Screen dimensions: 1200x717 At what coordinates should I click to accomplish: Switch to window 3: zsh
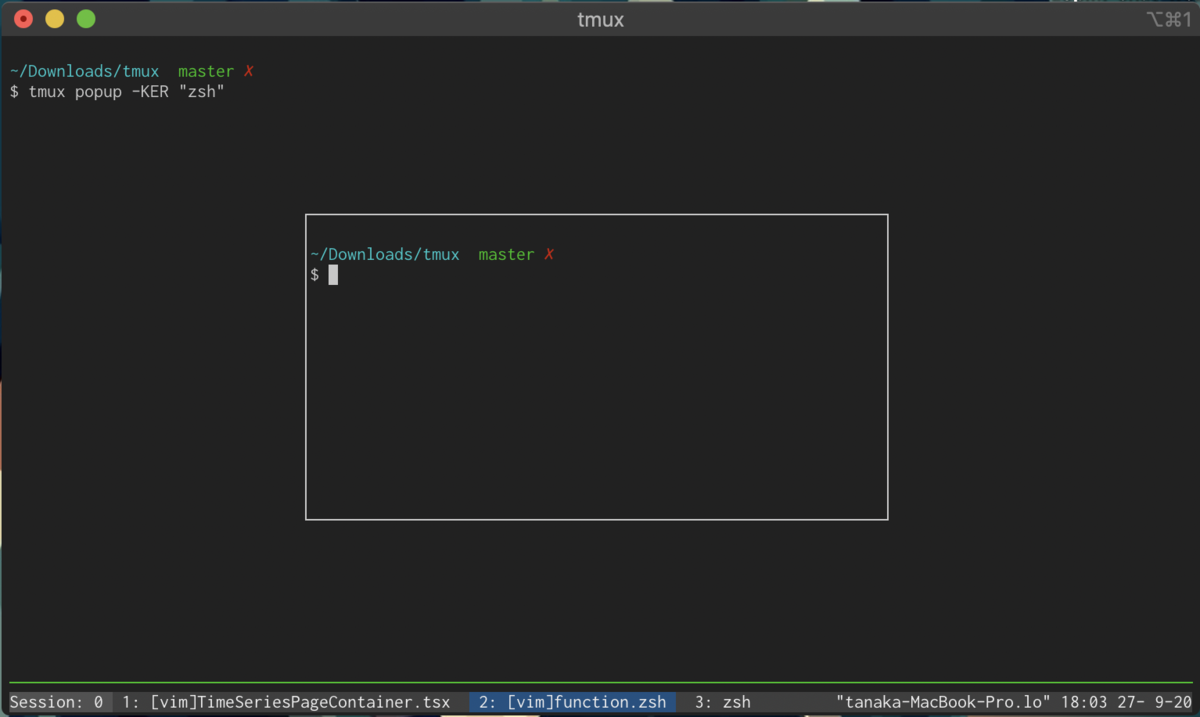pyautogui.click(x=719, y=702)
